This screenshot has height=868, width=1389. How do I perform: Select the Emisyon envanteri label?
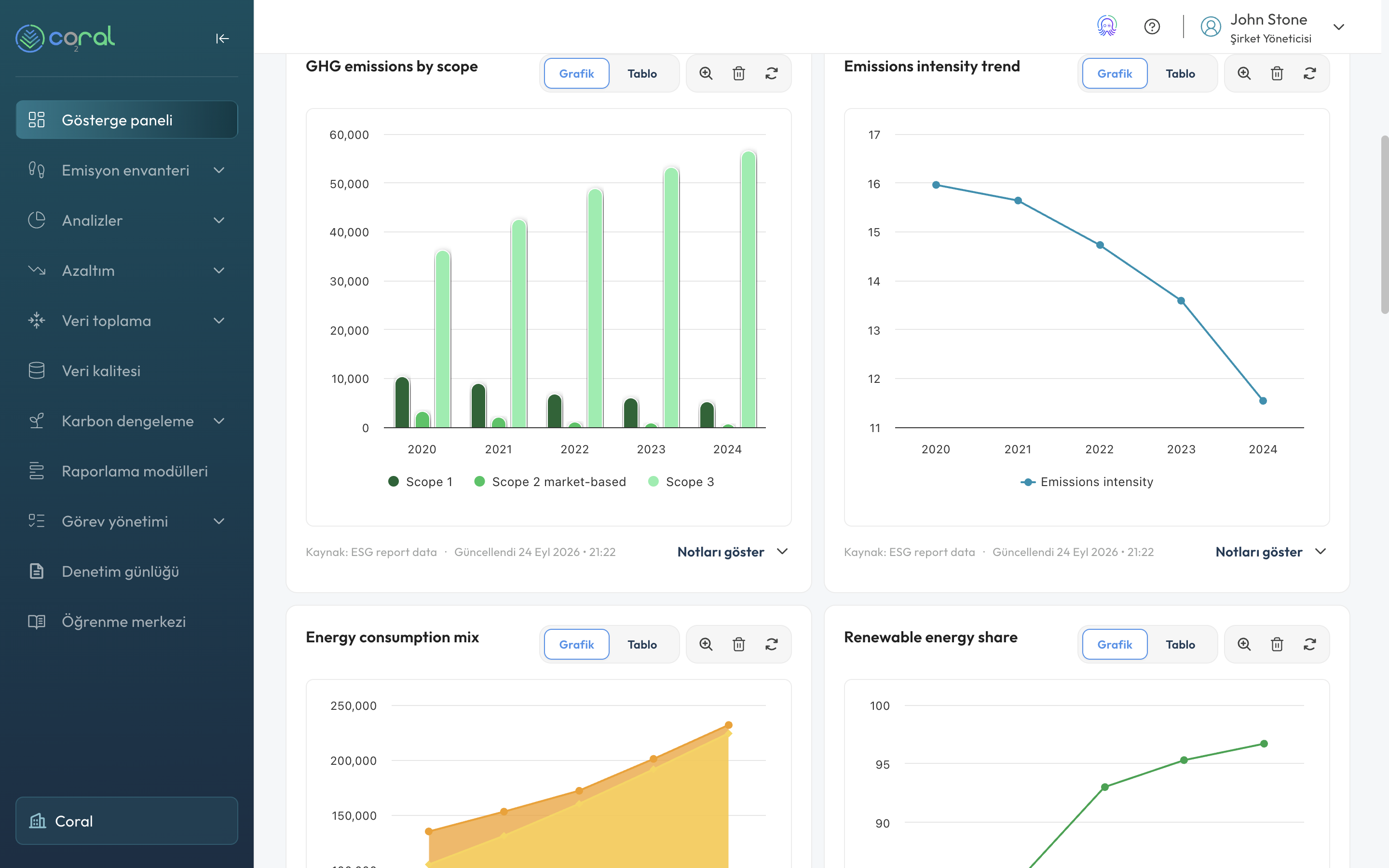126,171
